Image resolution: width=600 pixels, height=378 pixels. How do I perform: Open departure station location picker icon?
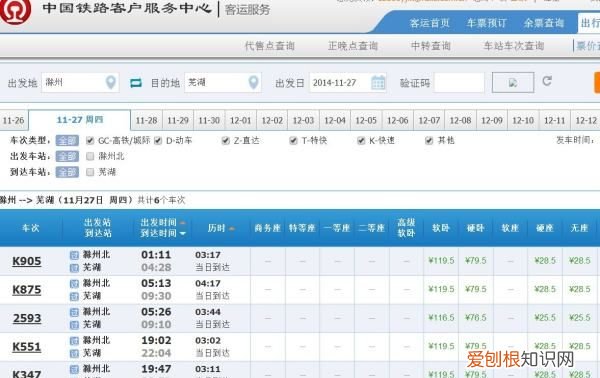111,82
